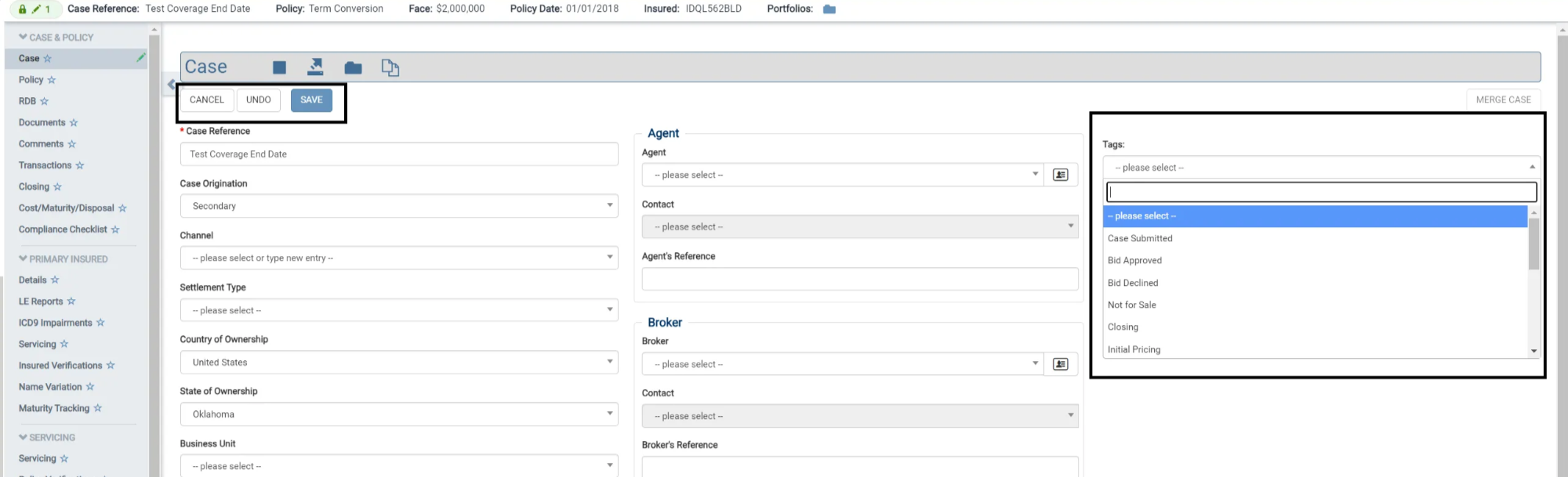Open Broker contact card lookup icon
This screenshot has height=477, width=1568.
(x=1060, y=364)
